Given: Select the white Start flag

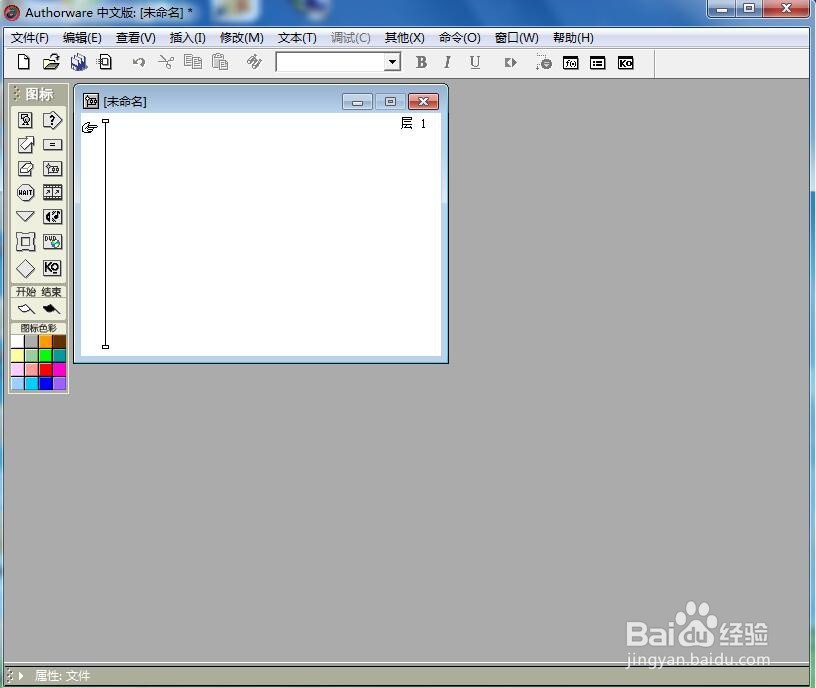Looking at the screenshot, I should [x=26, y=309].
